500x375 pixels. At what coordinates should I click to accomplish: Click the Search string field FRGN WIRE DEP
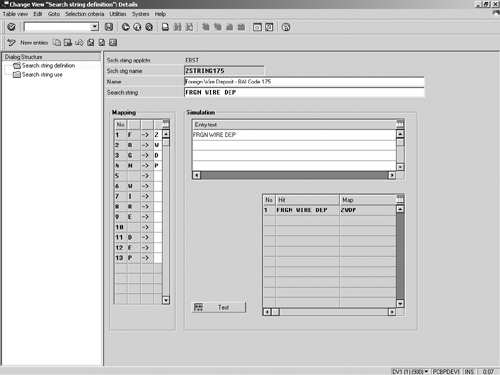pos(304,92)
